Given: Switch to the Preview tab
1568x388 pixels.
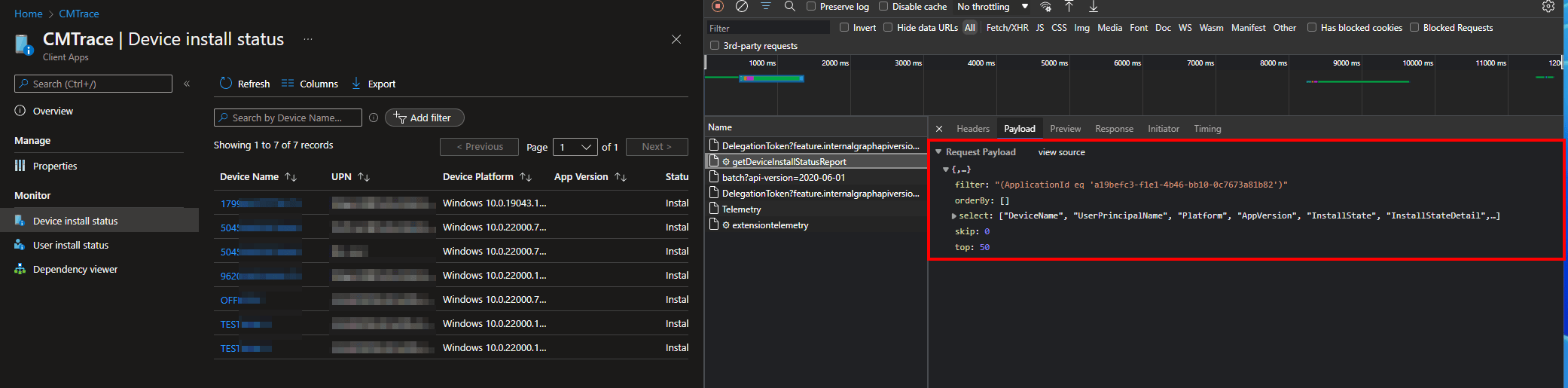Looking at the screenshot, I should click(x=1065, y=129).
